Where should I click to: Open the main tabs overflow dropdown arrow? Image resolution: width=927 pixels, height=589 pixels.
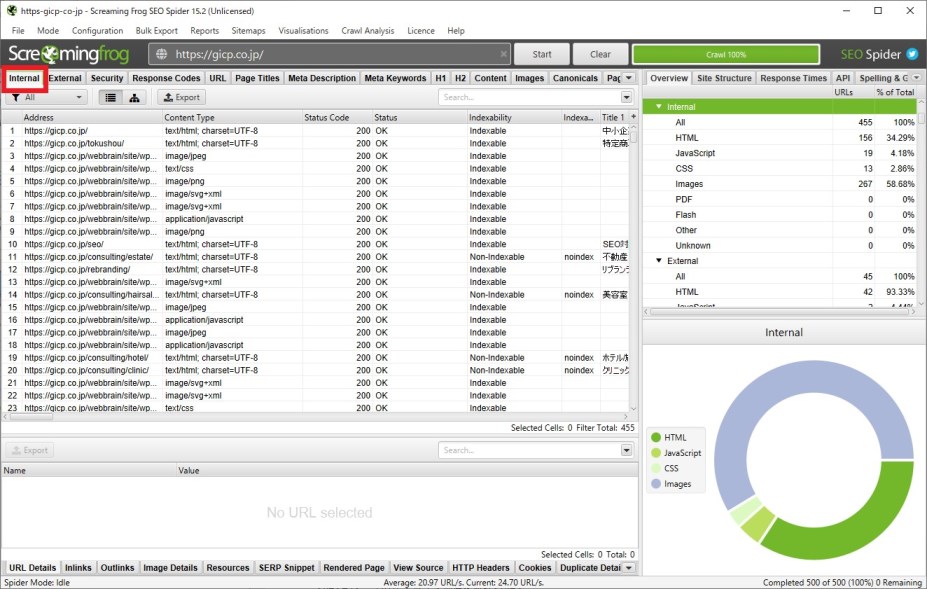click(628, 78)
